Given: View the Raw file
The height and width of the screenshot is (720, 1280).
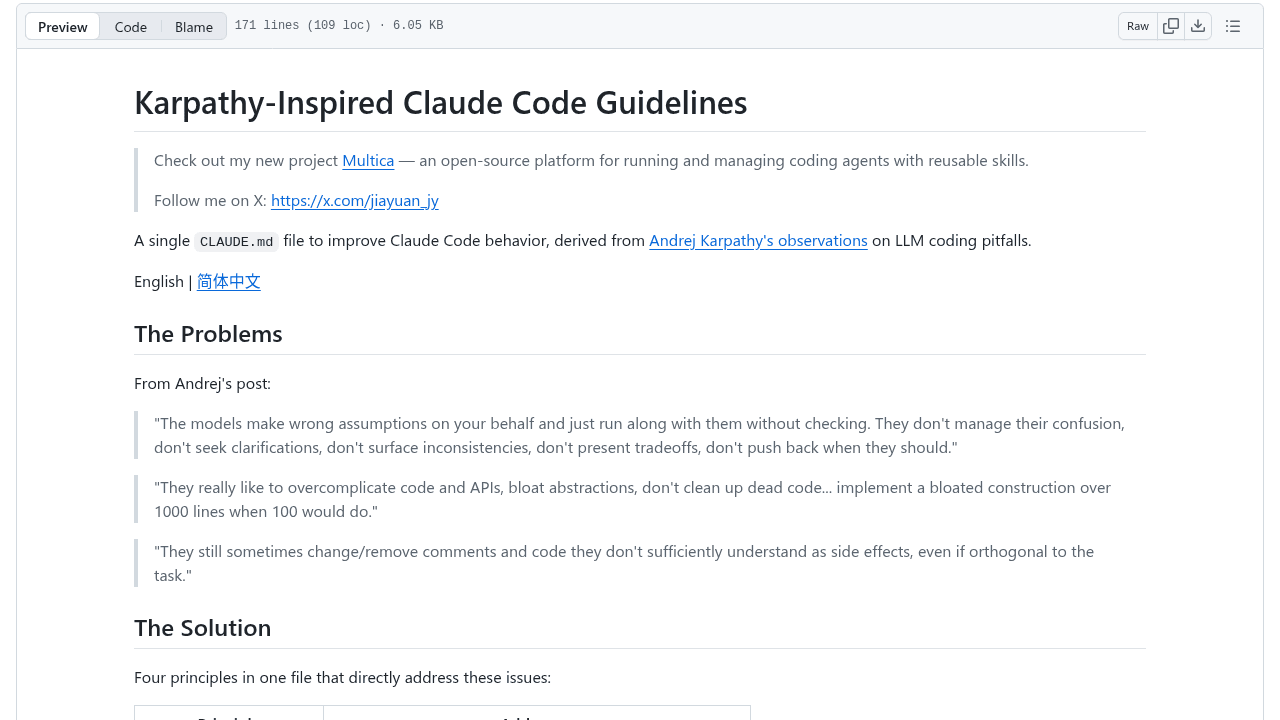Looking at the screenshot, I should (x=1138, y=26).
